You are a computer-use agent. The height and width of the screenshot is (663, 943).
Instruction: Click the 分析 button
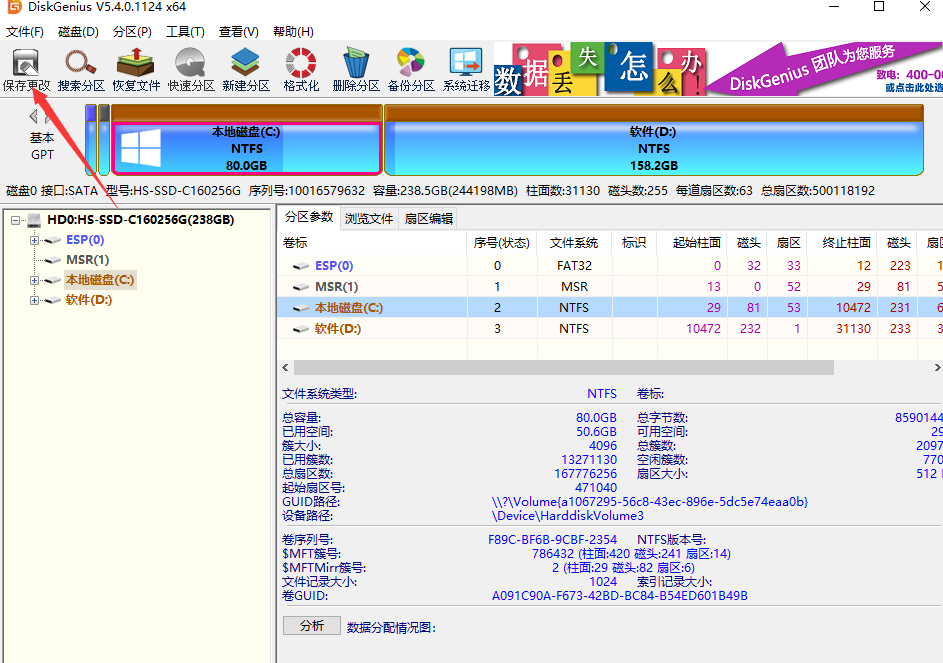click(311, 626)
